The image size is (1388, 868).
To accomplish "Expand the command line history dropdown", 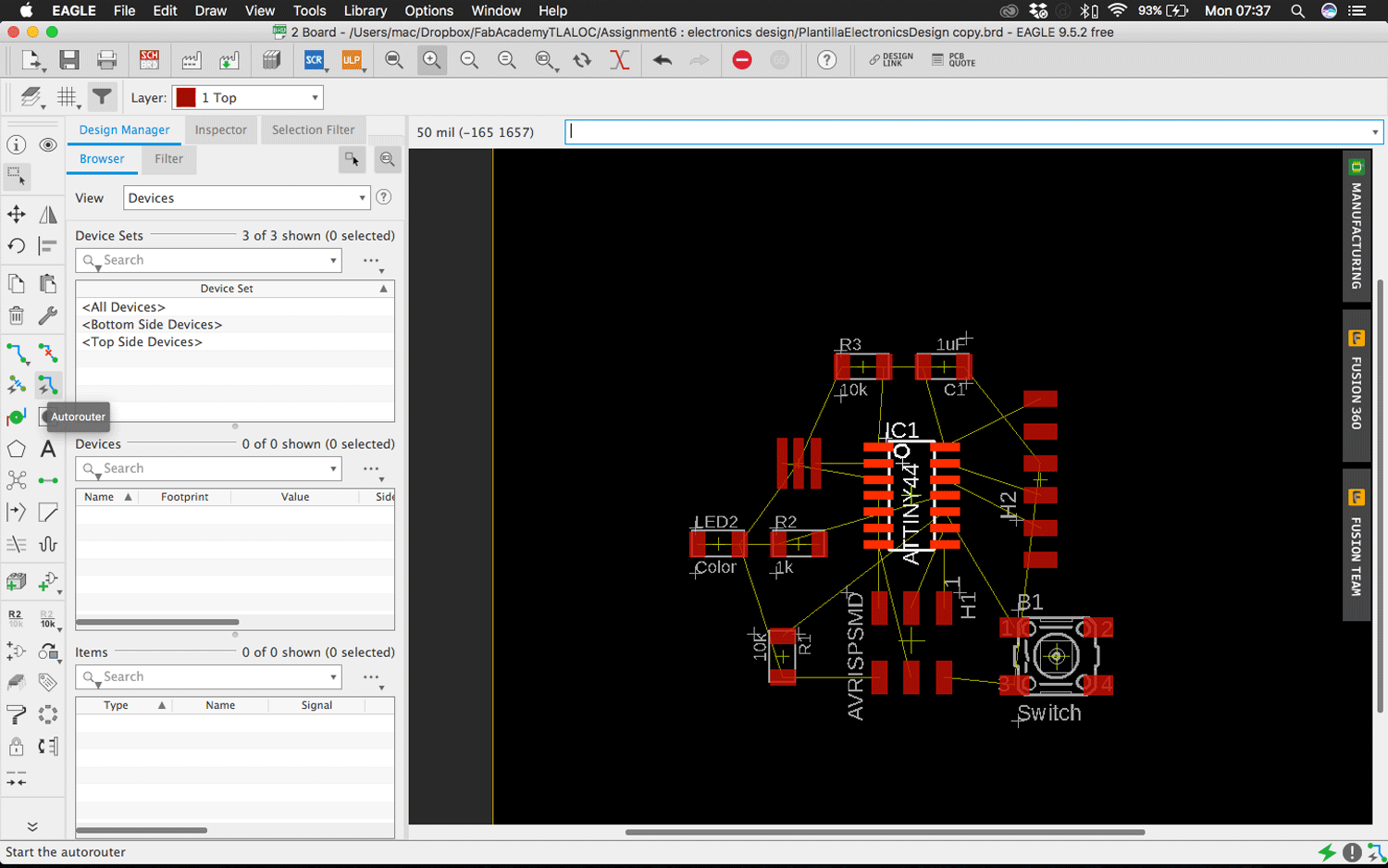I will tap(1375, 132).
